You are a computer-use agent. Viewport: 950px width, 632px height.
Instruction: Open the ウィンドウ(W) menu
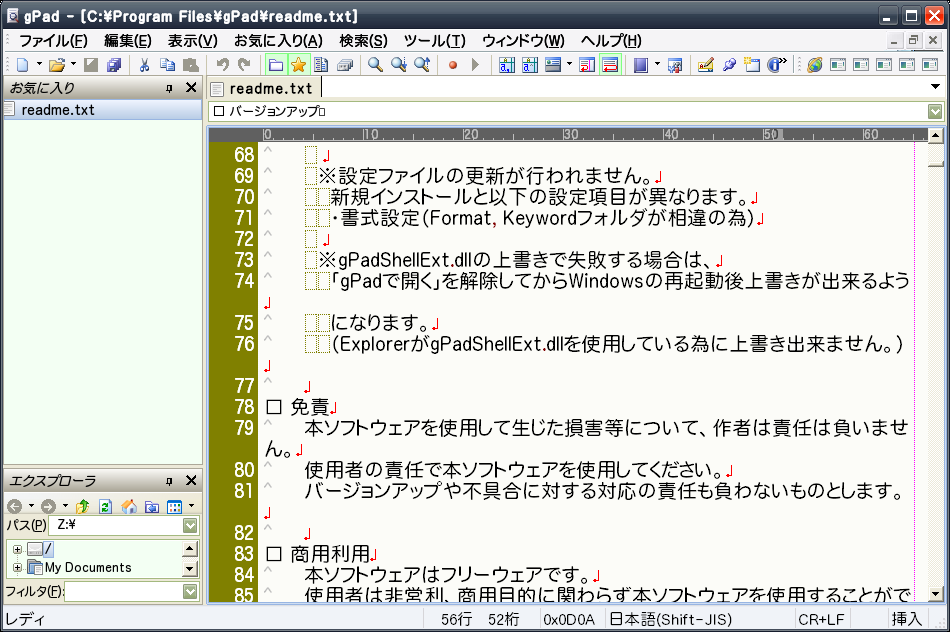point(523,41)
